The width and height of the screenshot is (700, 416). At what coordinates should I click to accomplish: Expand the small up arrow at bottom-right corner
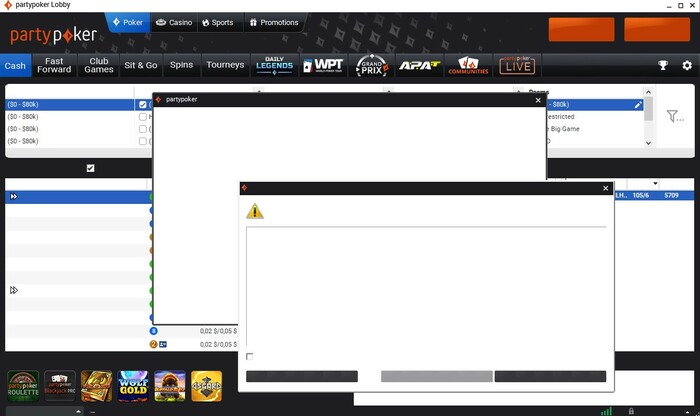pyautogui.click(x=687, y=412)
